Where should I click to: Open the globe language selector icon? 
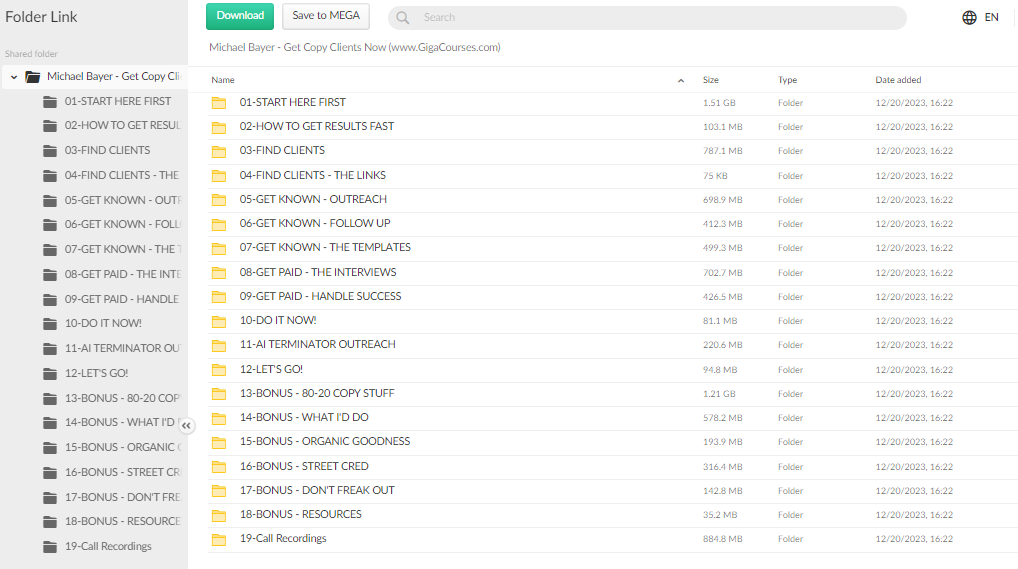pyautogui.click(x=969, y=18)
